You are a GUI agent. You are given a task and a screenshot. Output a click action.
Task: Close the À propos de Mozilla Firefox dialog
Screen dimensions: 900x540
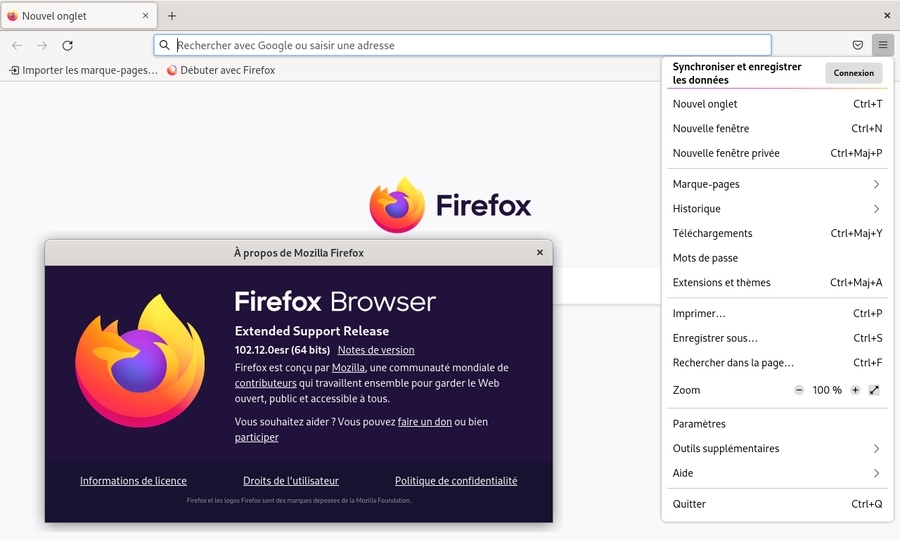point(540,252)
